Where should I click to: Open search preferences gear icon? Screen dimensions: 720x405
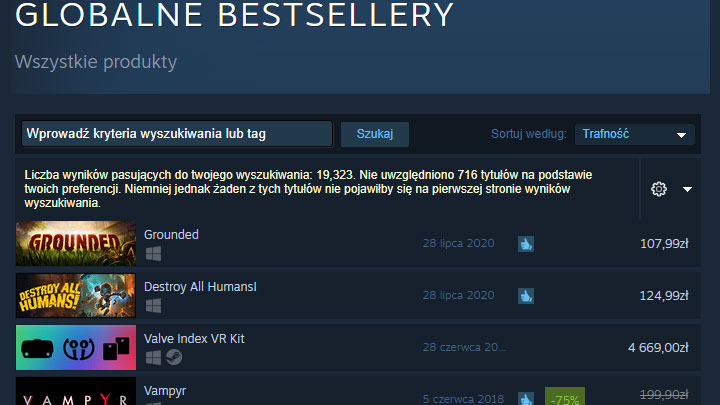[658, 189]
